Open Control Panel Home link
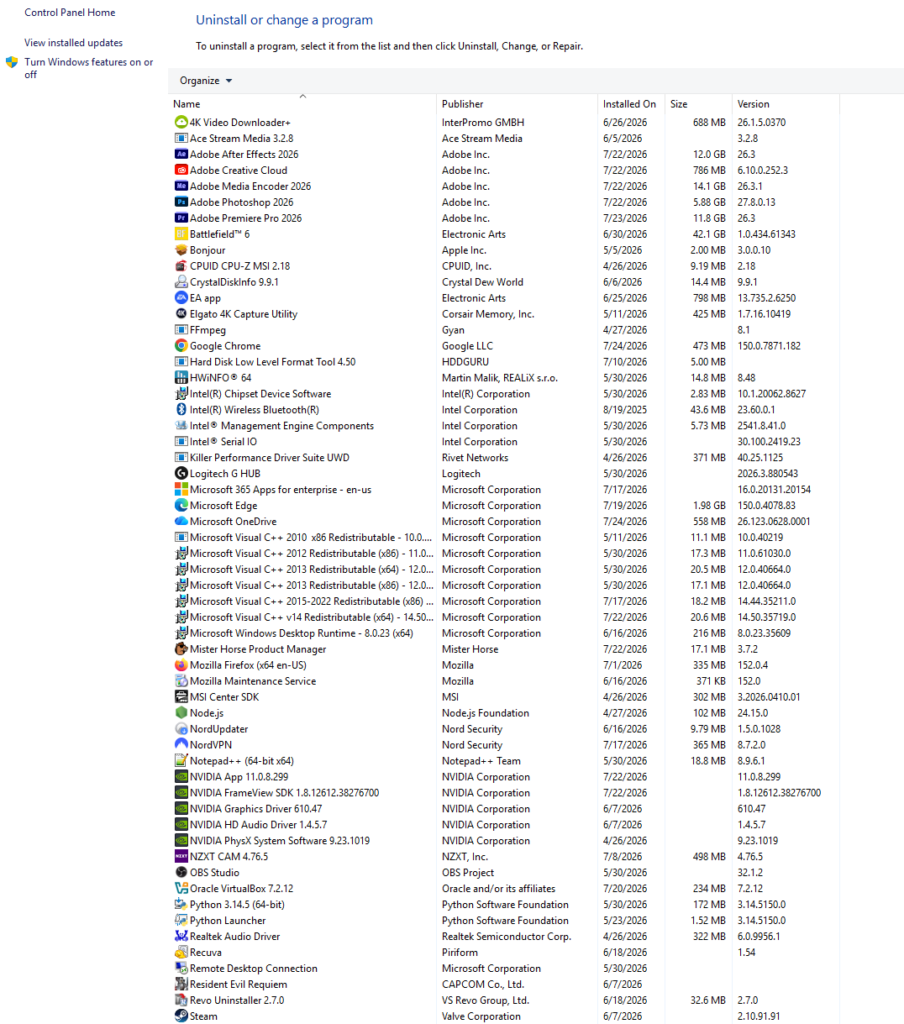Screen dimensions: 904x1024 point(70,12)
